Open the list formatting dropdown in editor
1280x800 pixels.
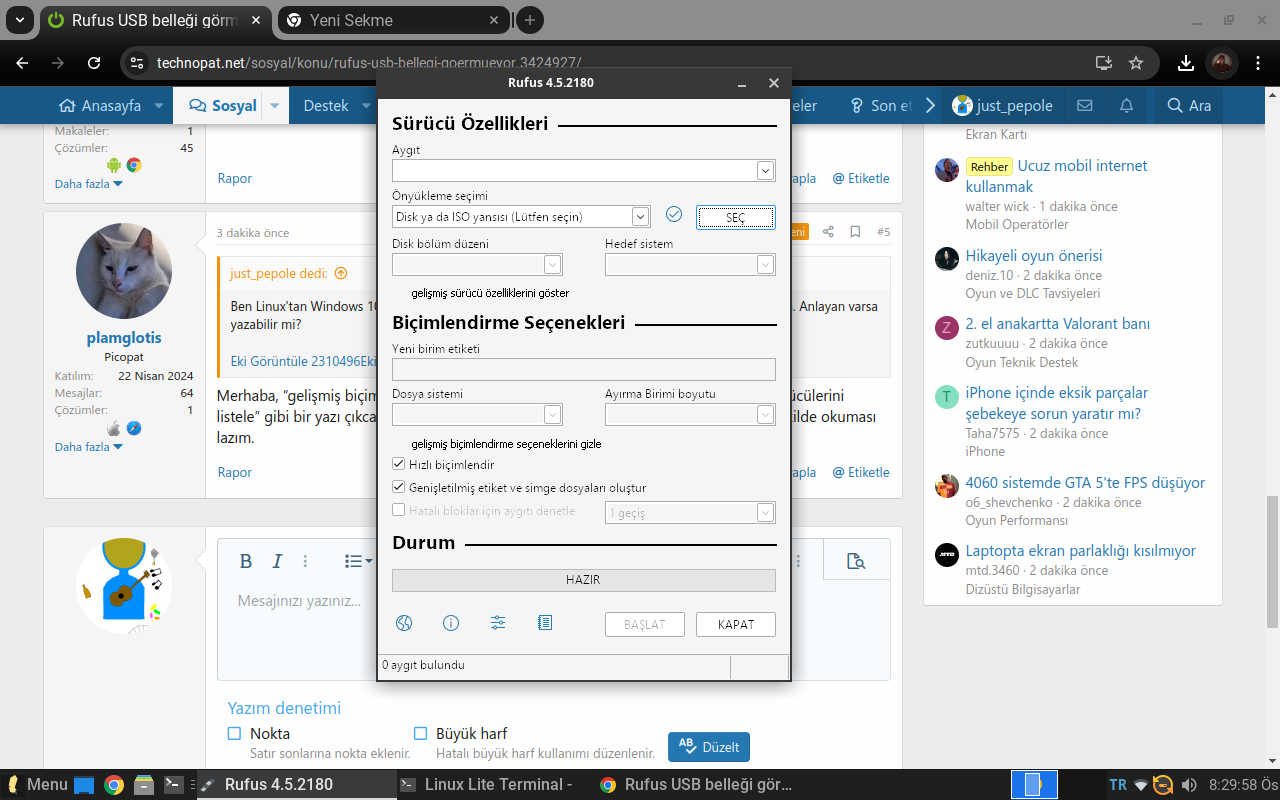(358, 561)
